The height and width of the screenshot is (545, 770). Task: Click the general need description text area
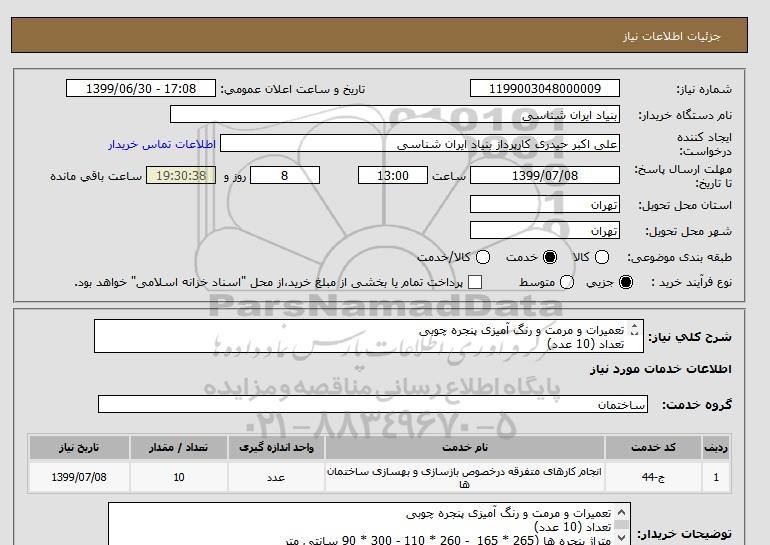tap(369, 336)
